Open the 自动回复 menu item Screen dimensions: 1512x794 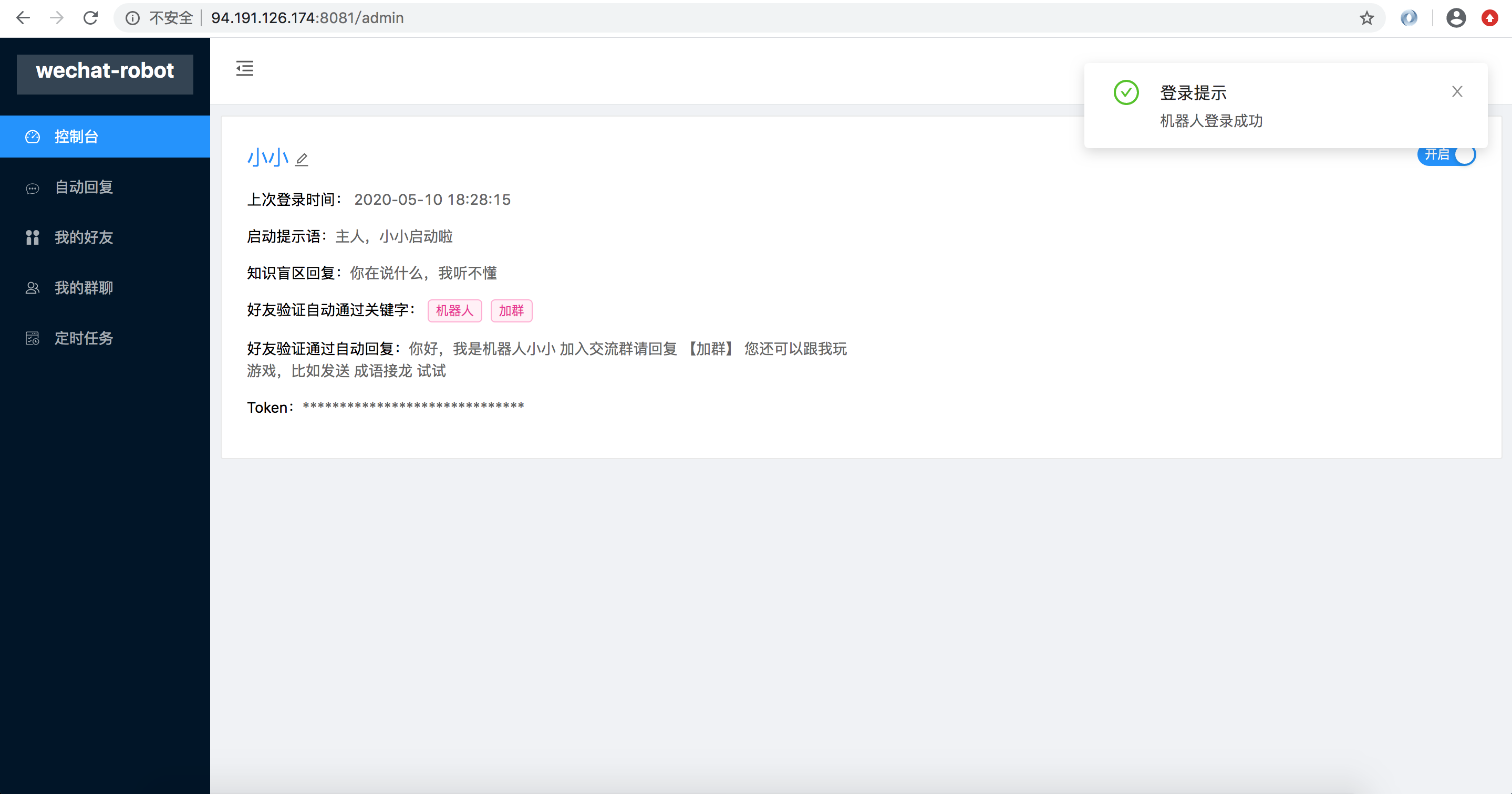pyautogui.click(x=84, y=187)
